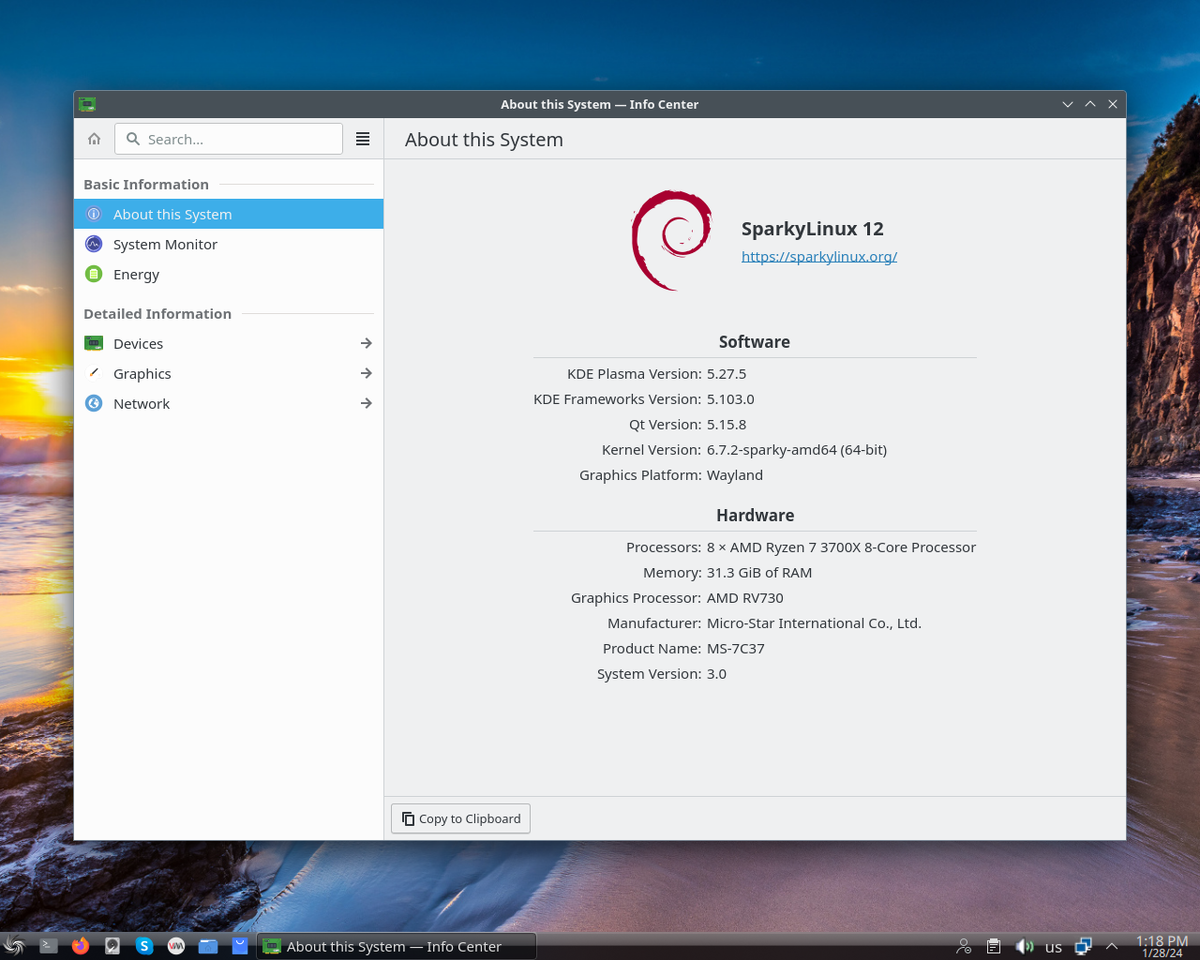Open the clipboard manager tray icon
The width and height of the screenshot is (1200, 960).
(x=993, y=945)
